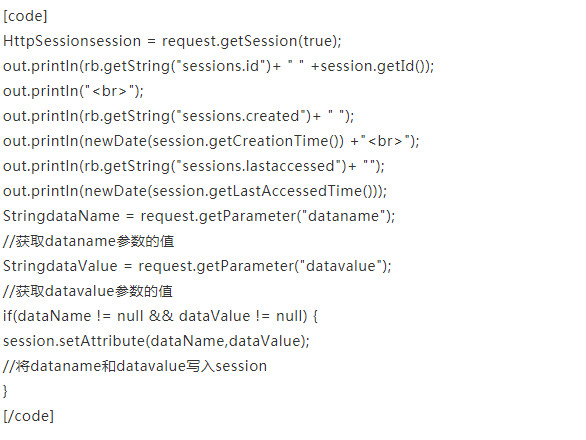The image size is (586, 440).
Task: Click the StringdataValue declaration line
Action: 197,267
